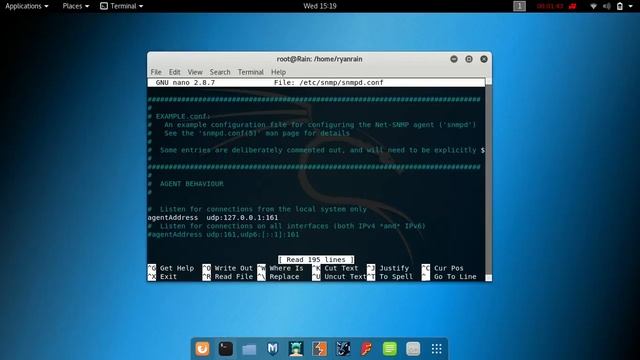Click the '^C Cur Pos' nano shortcut

[x=442, y=268]
